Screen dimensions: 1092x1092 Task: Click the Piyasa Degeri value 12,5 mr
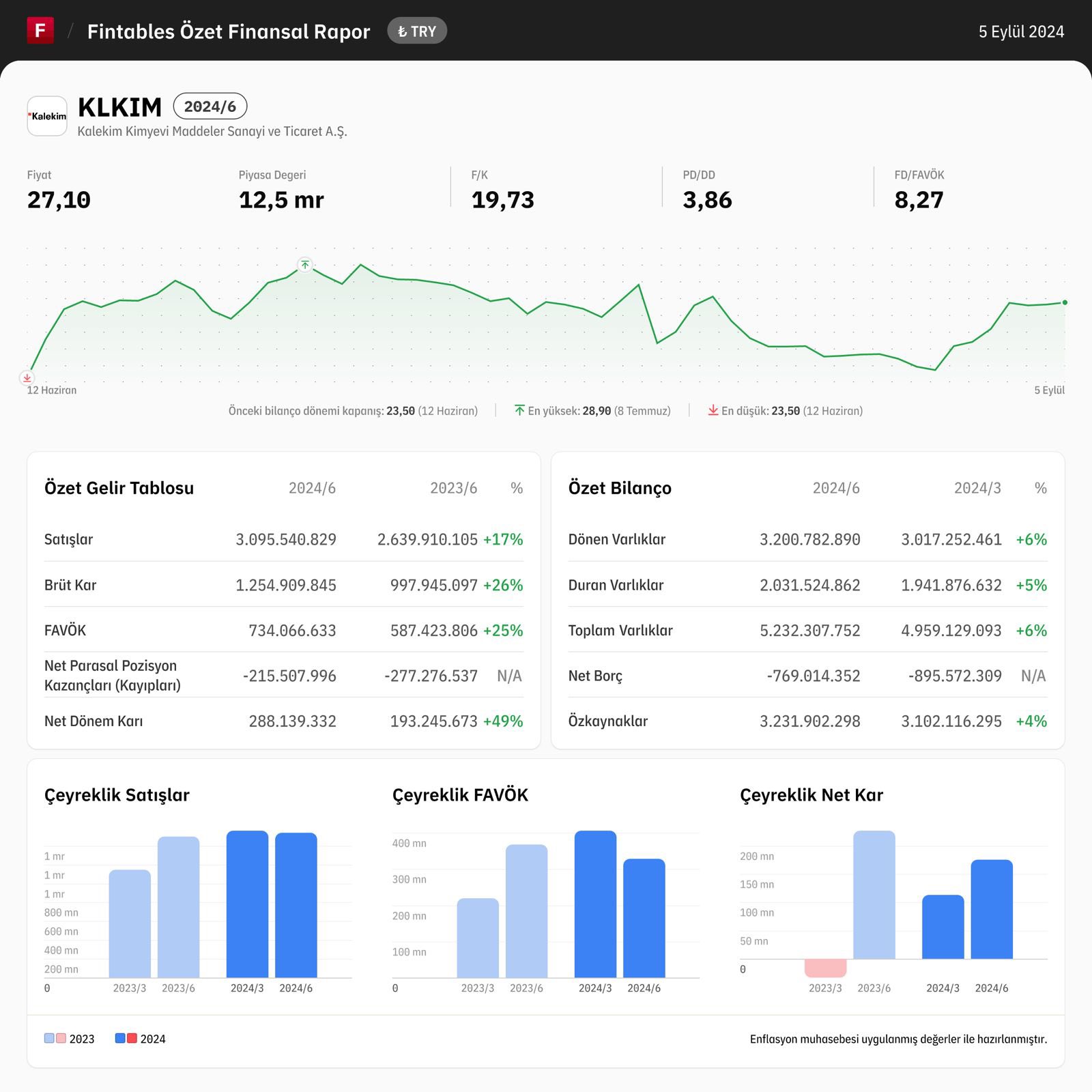click(281, 200)
